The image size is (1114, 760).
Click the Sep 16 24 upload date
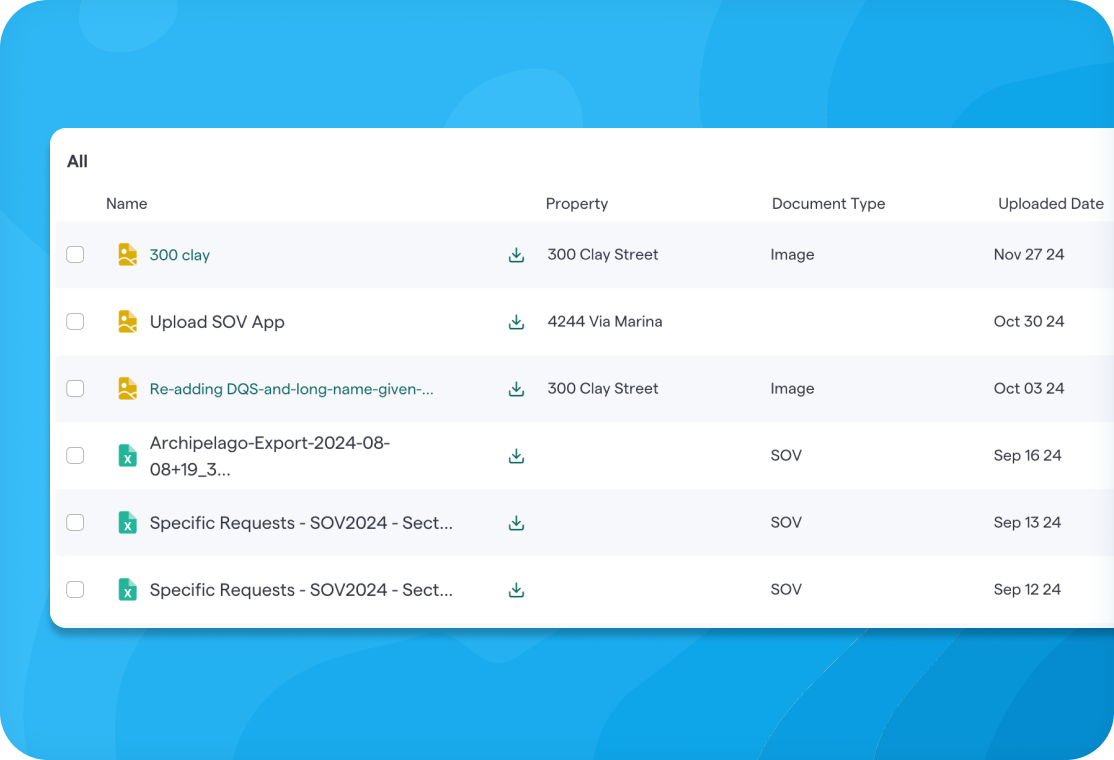tap(1027, 455)
